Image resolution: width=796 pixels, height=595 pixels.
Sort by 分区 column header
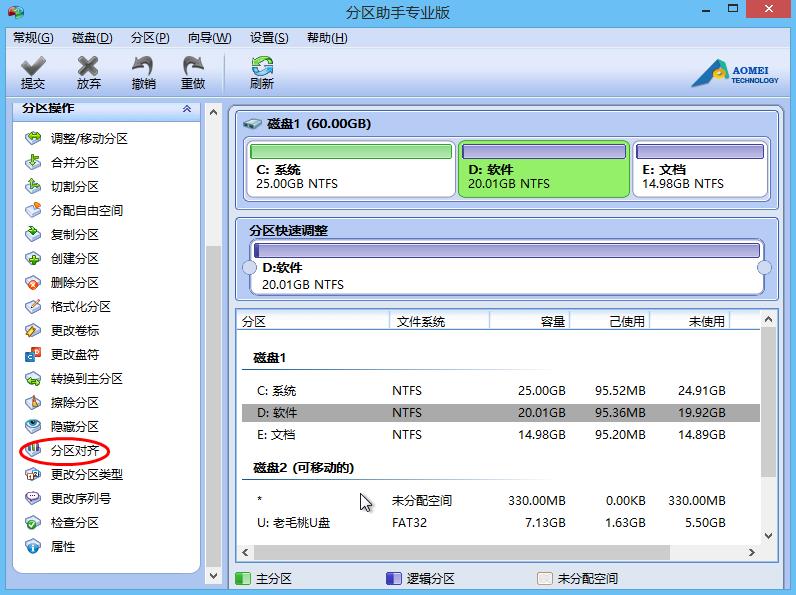click(x=313, y=321)
